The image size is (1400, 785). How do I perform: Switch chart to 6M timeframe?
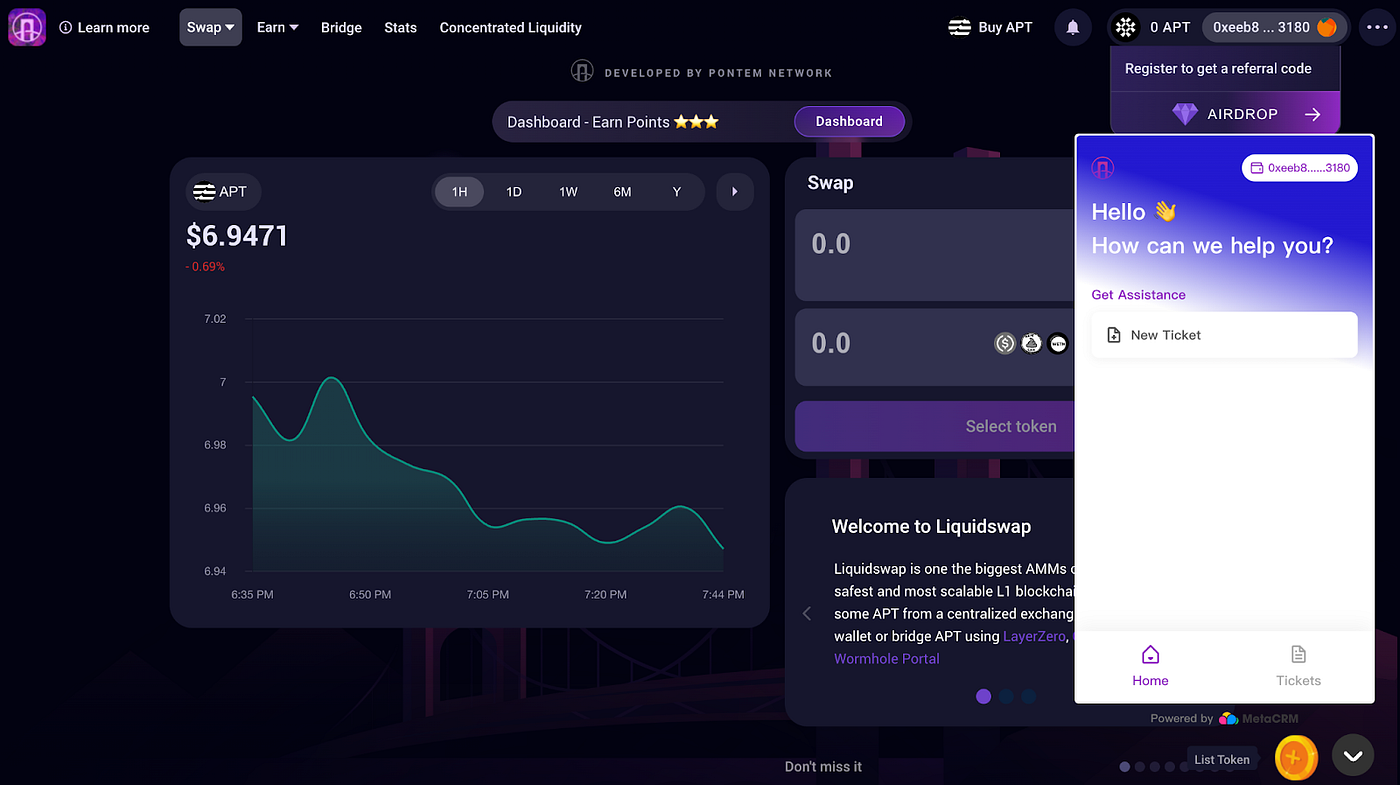(x=622, y=191)
